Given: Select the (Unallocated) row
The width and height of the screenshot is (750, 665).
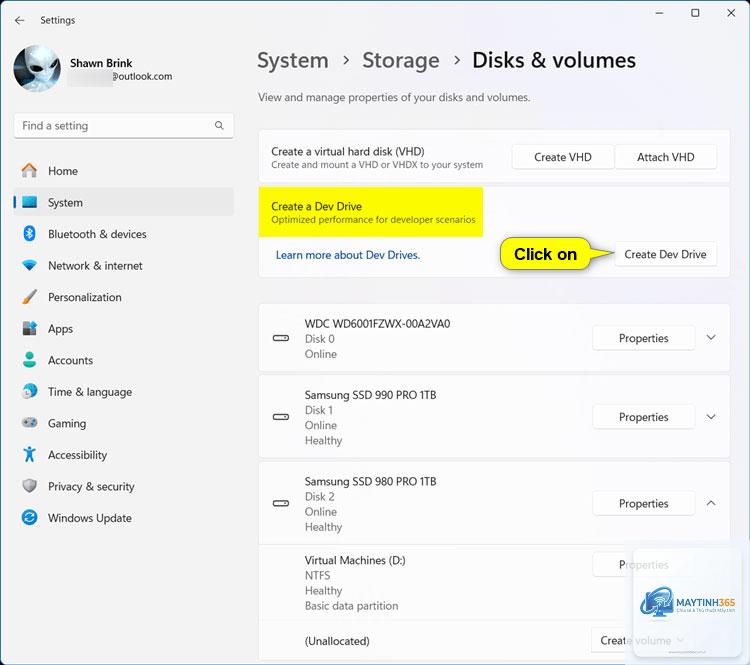Looking at the screenshot, I should click(494, 641).
